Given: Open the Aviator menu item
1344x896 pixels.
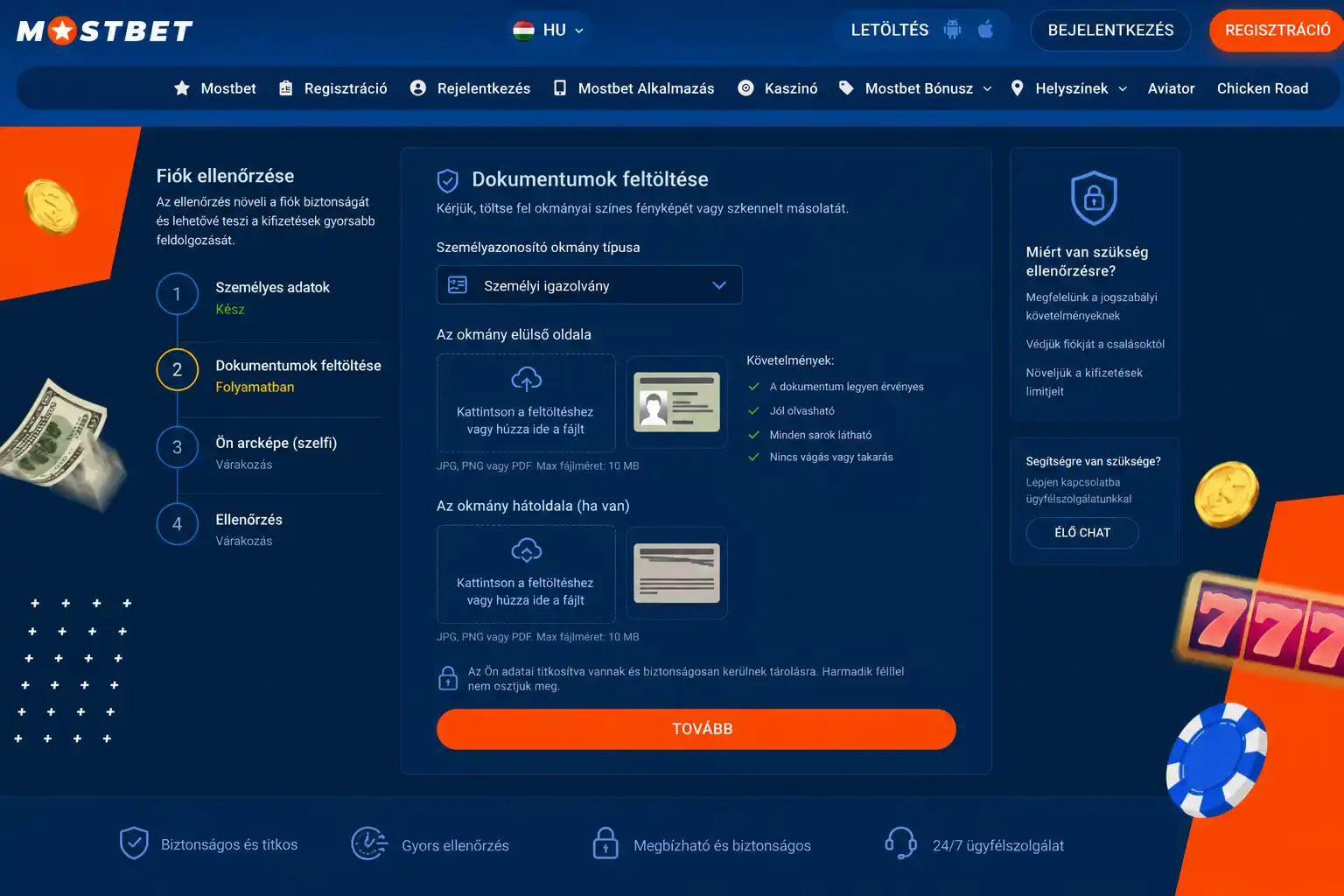Looking at the screenshot, I should point(1171,88).
